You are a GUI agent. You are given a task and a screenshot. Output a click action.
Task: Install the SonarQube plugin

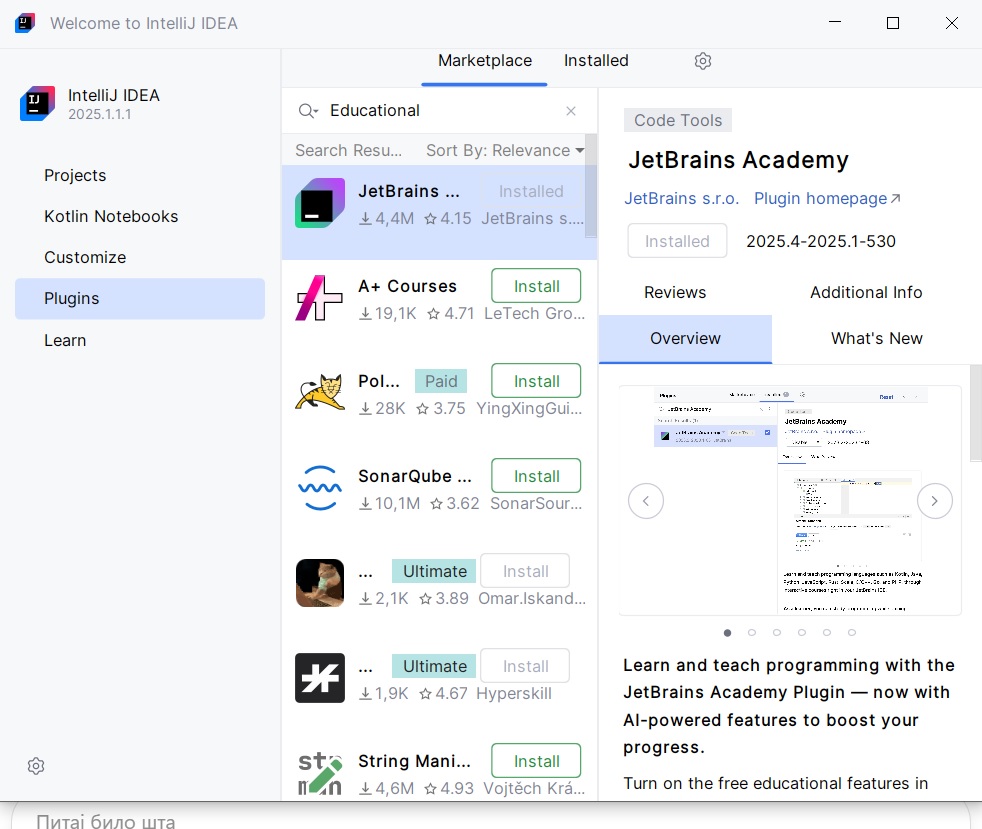(536, 476)
